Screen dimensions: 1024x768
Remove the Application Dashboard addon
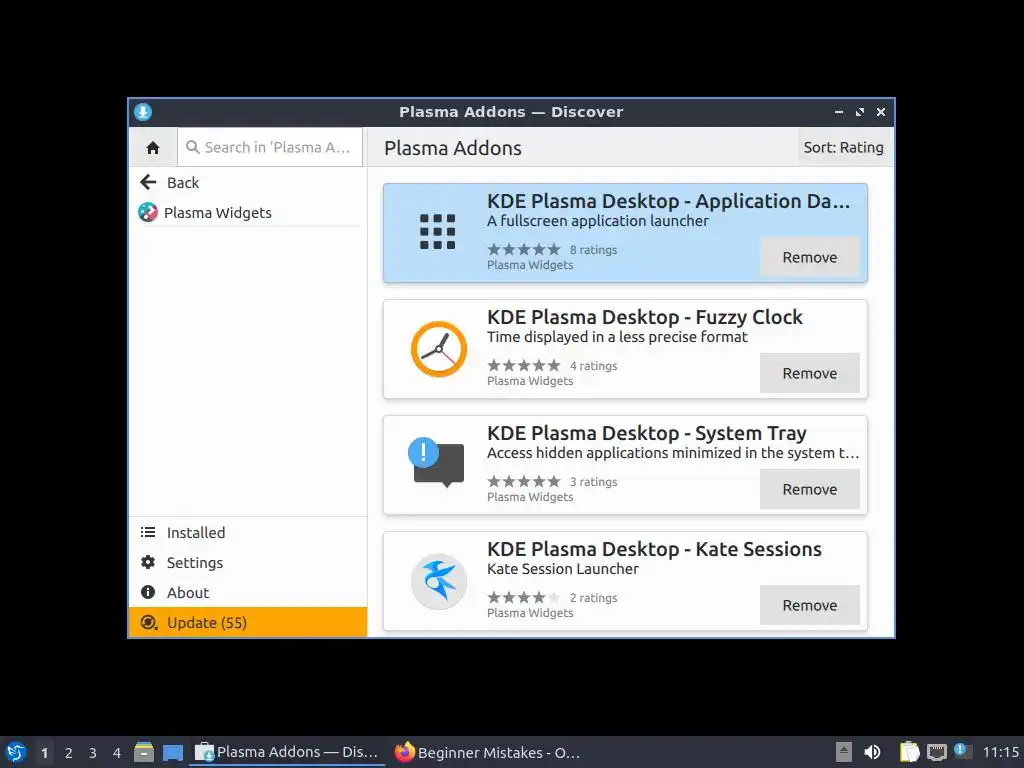pyautogui.click(x=809, y=257)
